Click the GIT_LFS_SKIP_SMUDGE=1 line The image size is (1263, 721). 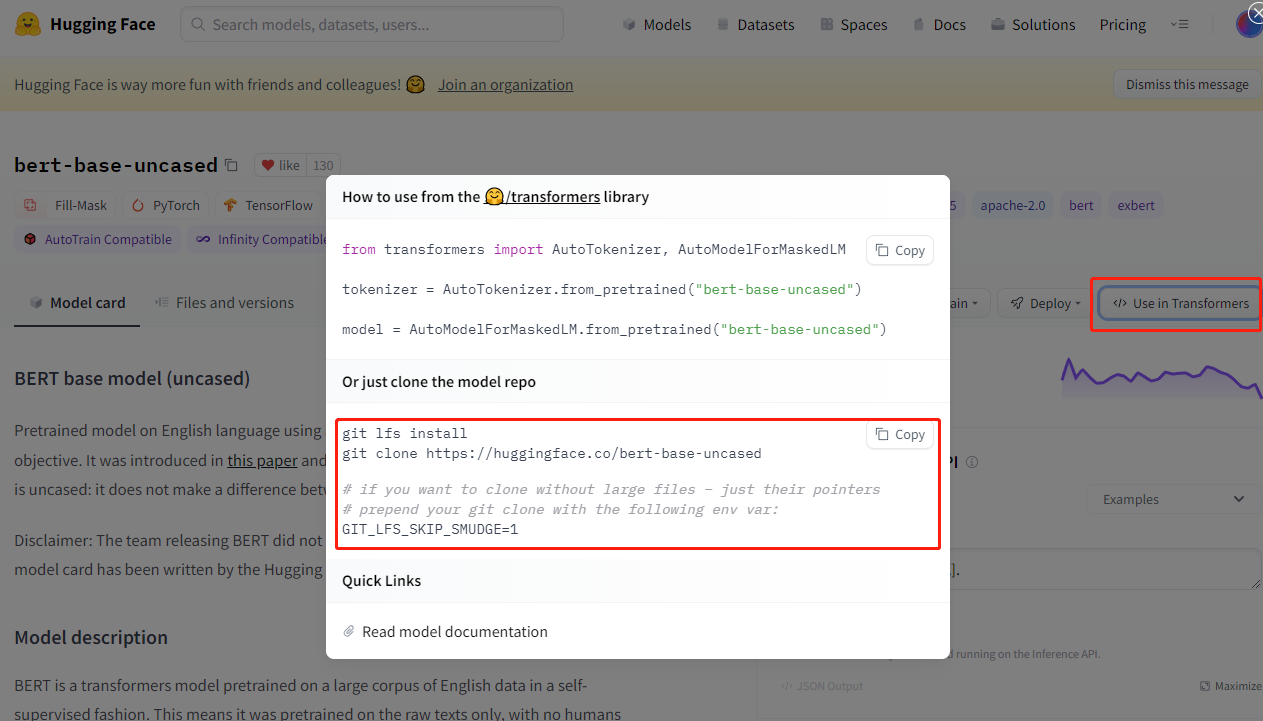point(430,530)
